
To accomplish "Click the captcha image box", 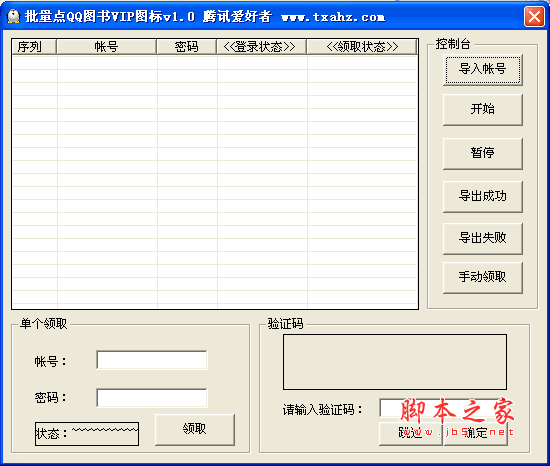I will coord(395,362).
